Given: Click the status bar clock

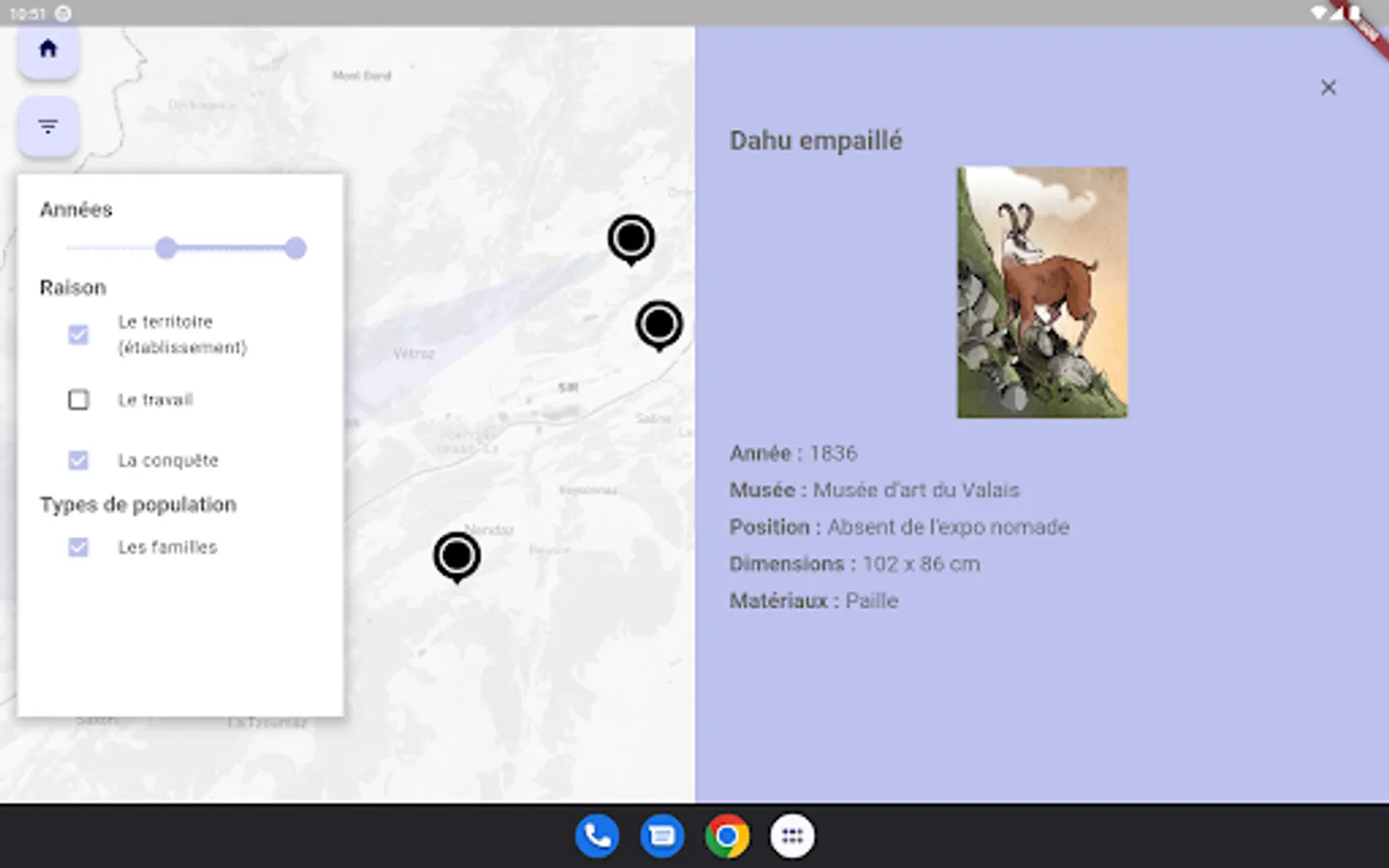Looking at the screenshot, I should (28, 14).
